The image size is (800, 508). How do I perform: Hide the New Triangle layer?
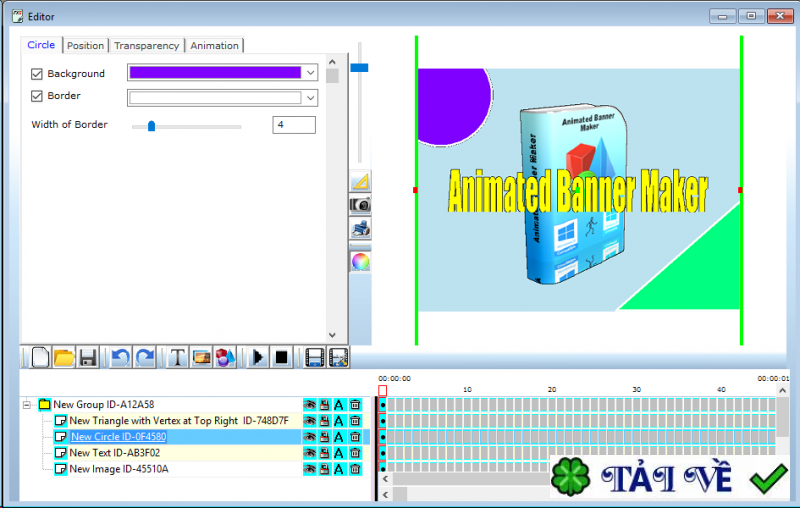[x=309, y=421]
